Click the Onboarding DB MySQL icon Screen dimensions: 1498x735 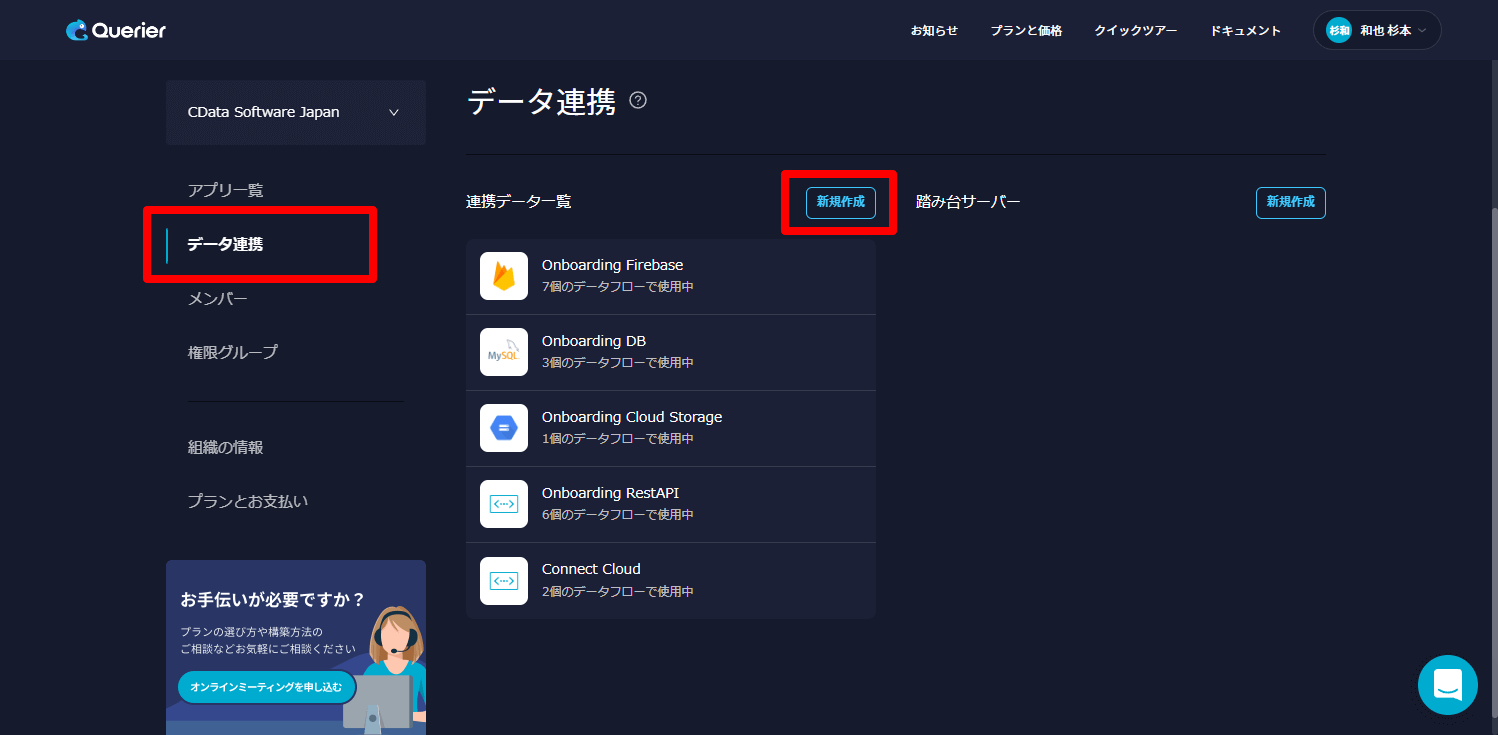click(x=504, y=352)
